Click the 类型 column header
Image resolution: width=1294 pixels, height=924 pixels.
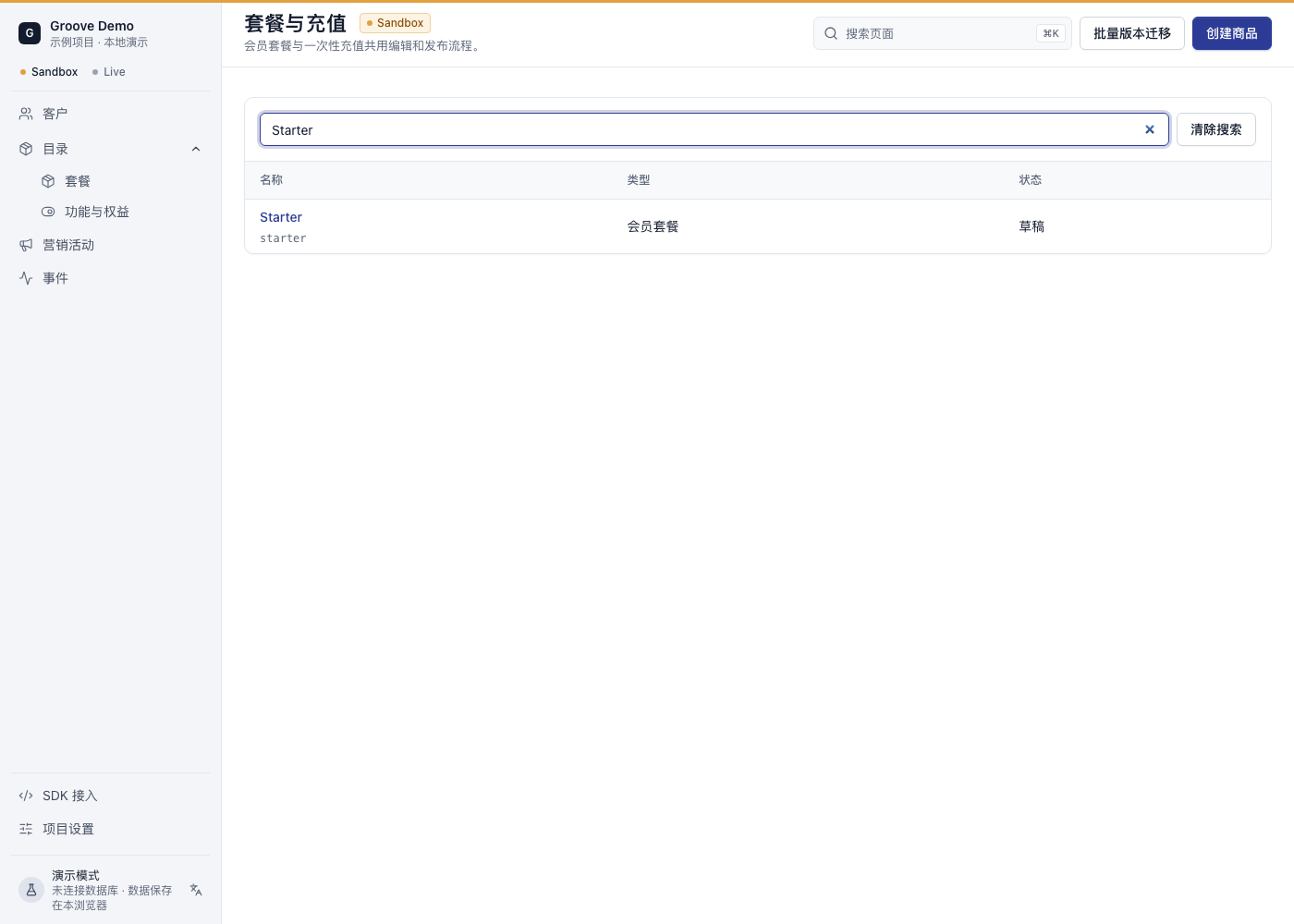click(639, 180)
